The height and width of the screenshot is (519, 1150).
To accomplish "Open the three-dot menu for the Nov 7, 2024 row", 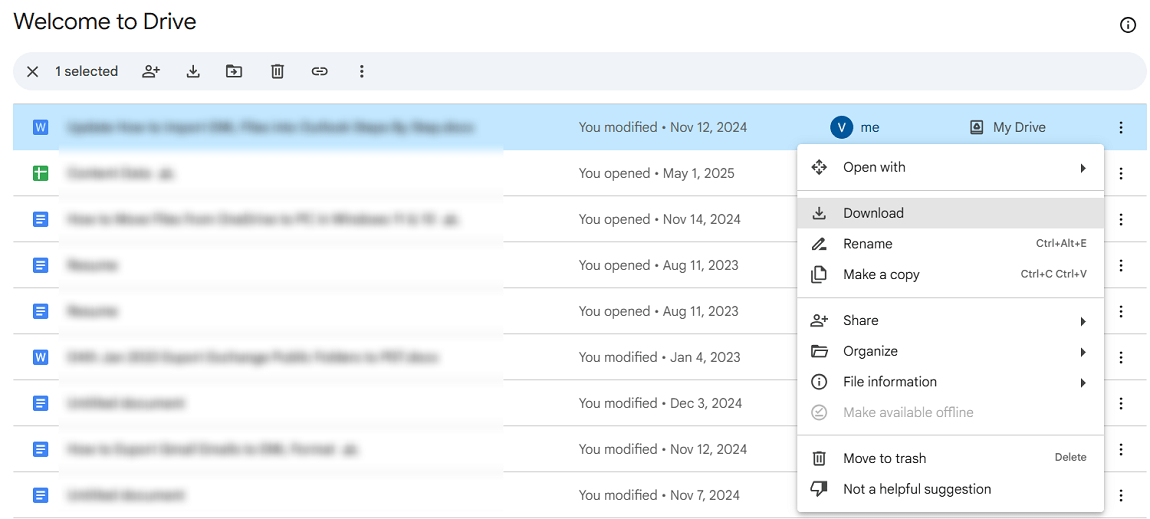I will (x=1121, y=496).
